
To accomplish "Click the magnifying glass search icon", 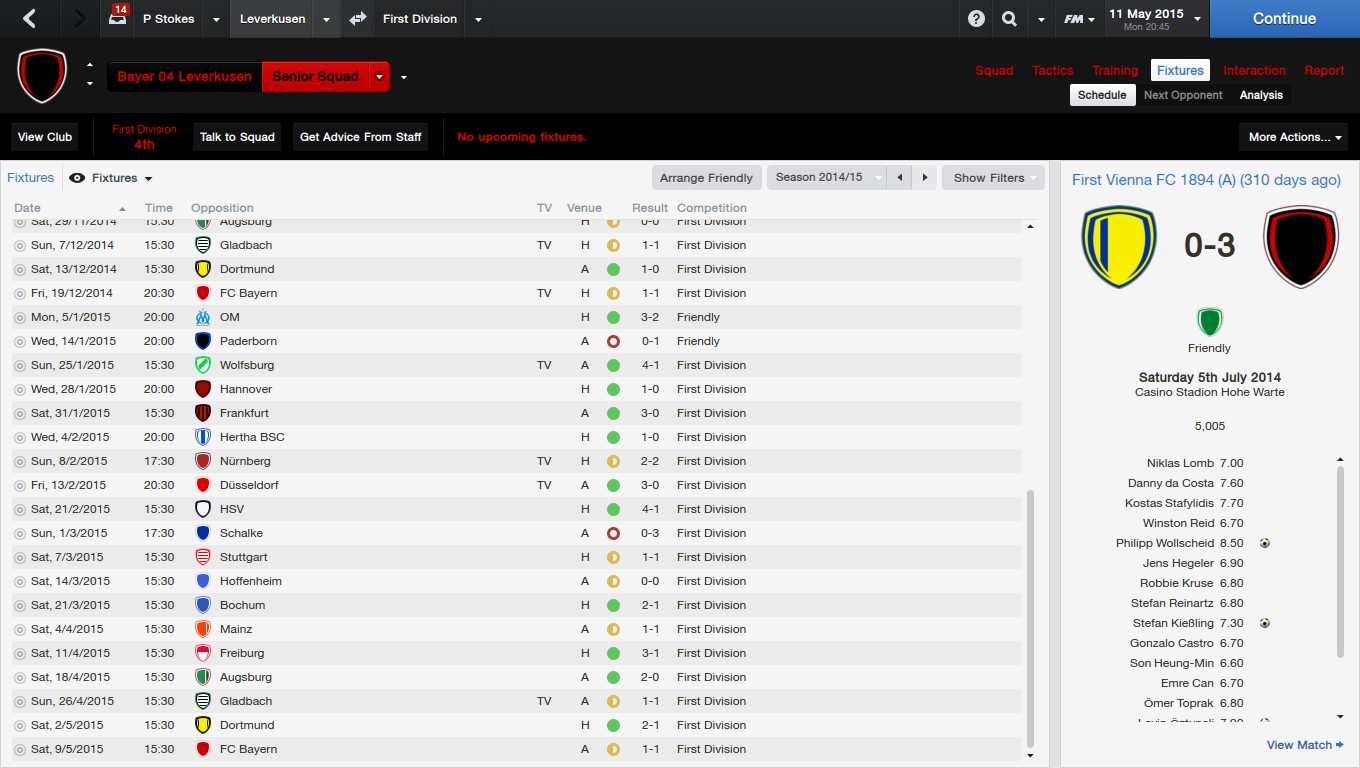I will 1009,19.
